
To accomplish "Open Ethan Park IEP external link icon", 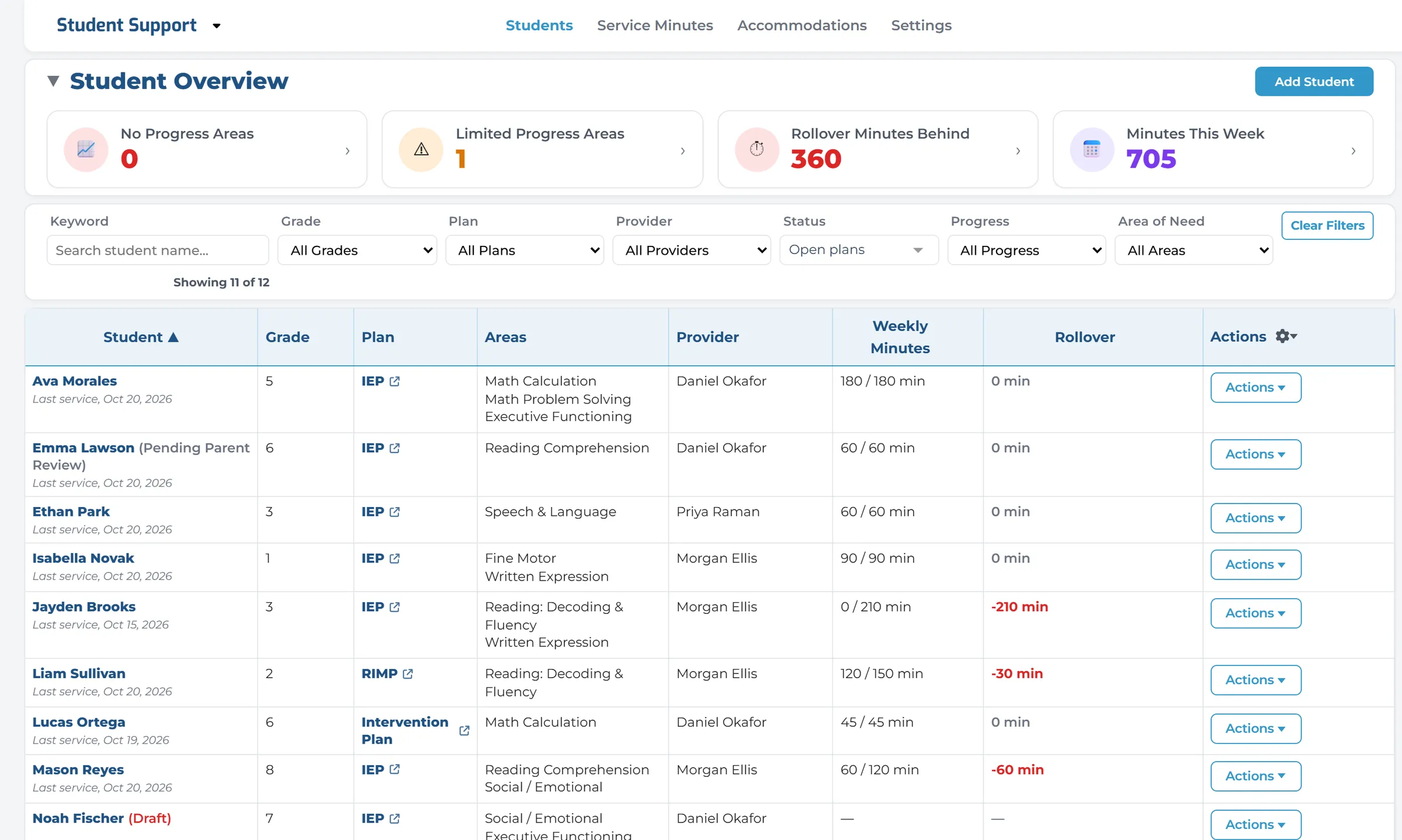I will pos(394,512).
